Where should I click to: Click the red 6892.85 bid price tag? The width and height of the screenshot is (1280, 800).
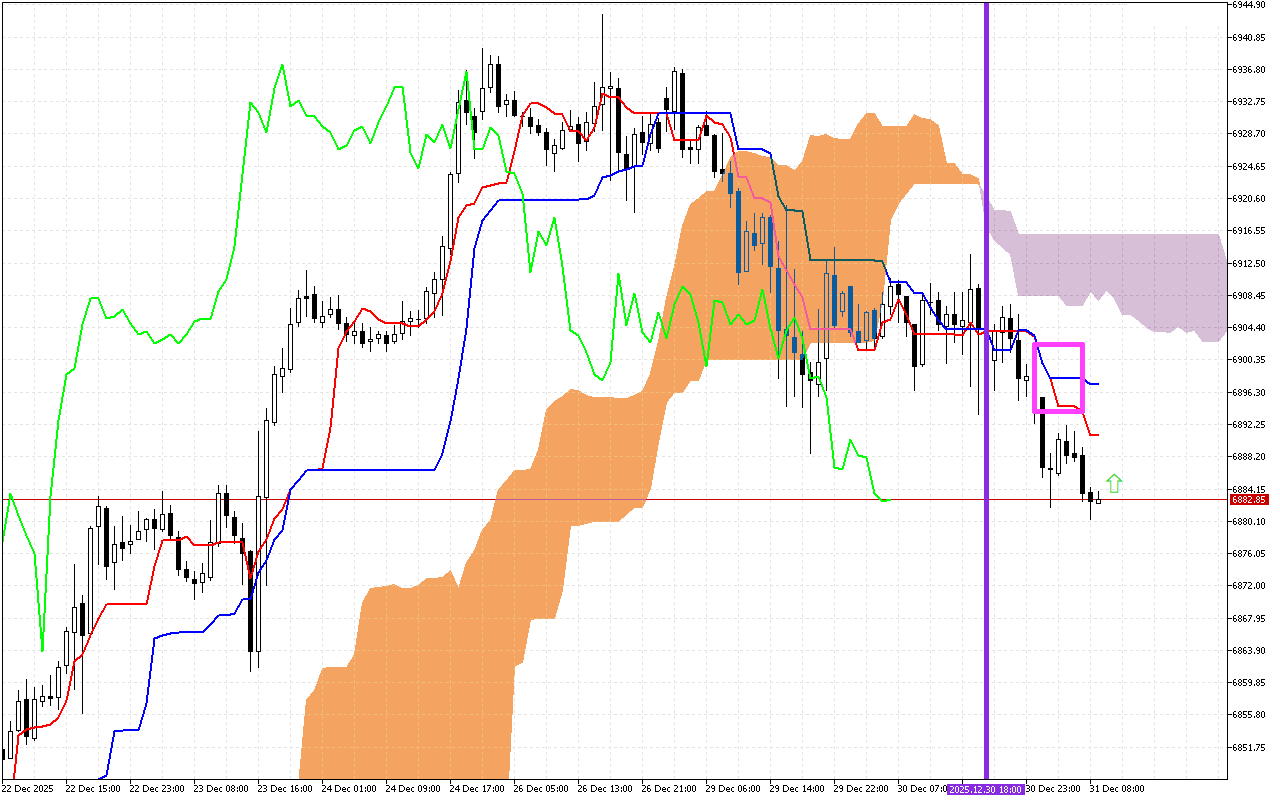(1248, 500)
